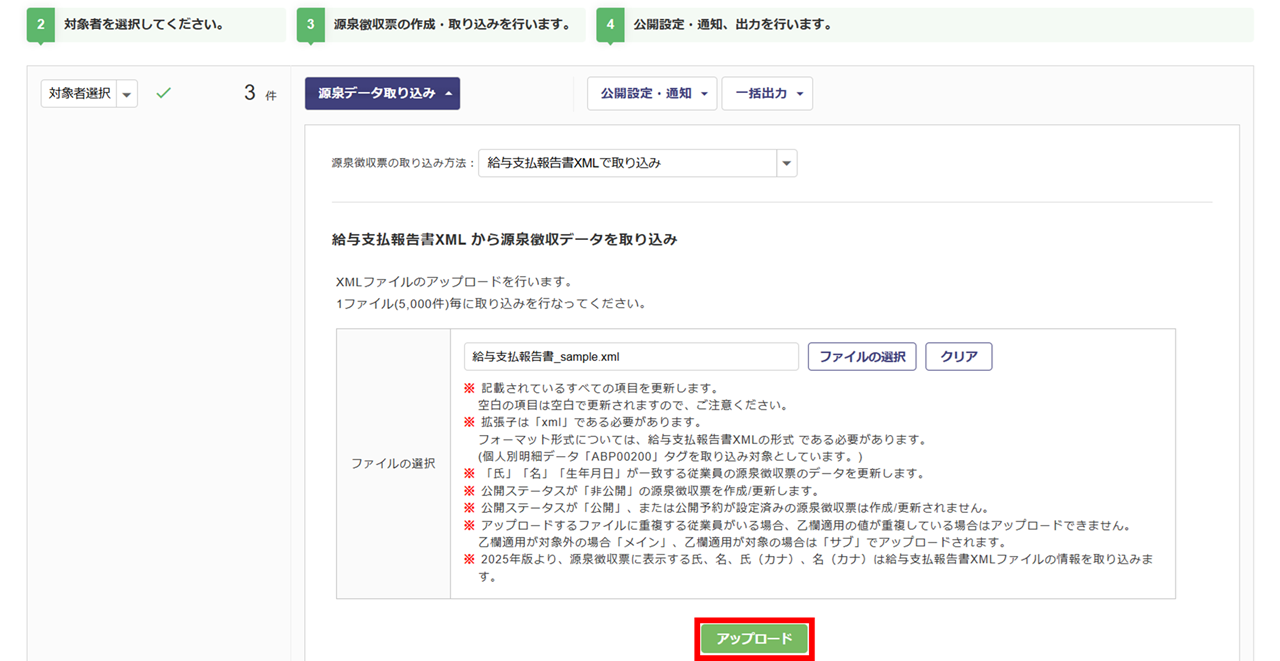Click the green step 4 number badge
The width and height of the screenshot is (1280, 661).
[x=610, y=25]
